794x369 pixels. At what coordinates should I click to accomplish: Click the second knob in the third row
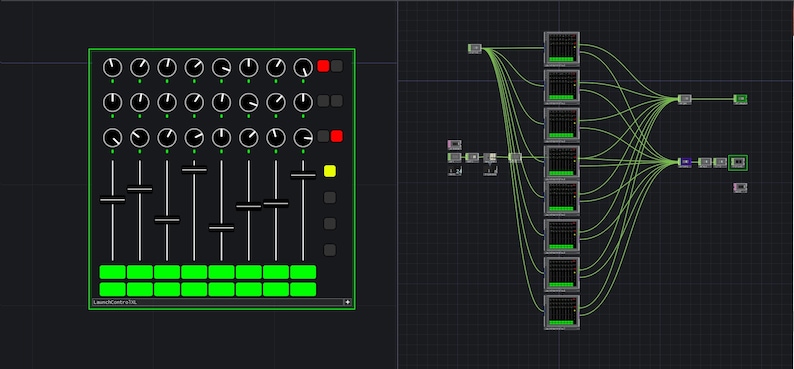click(x=140, y=137)
